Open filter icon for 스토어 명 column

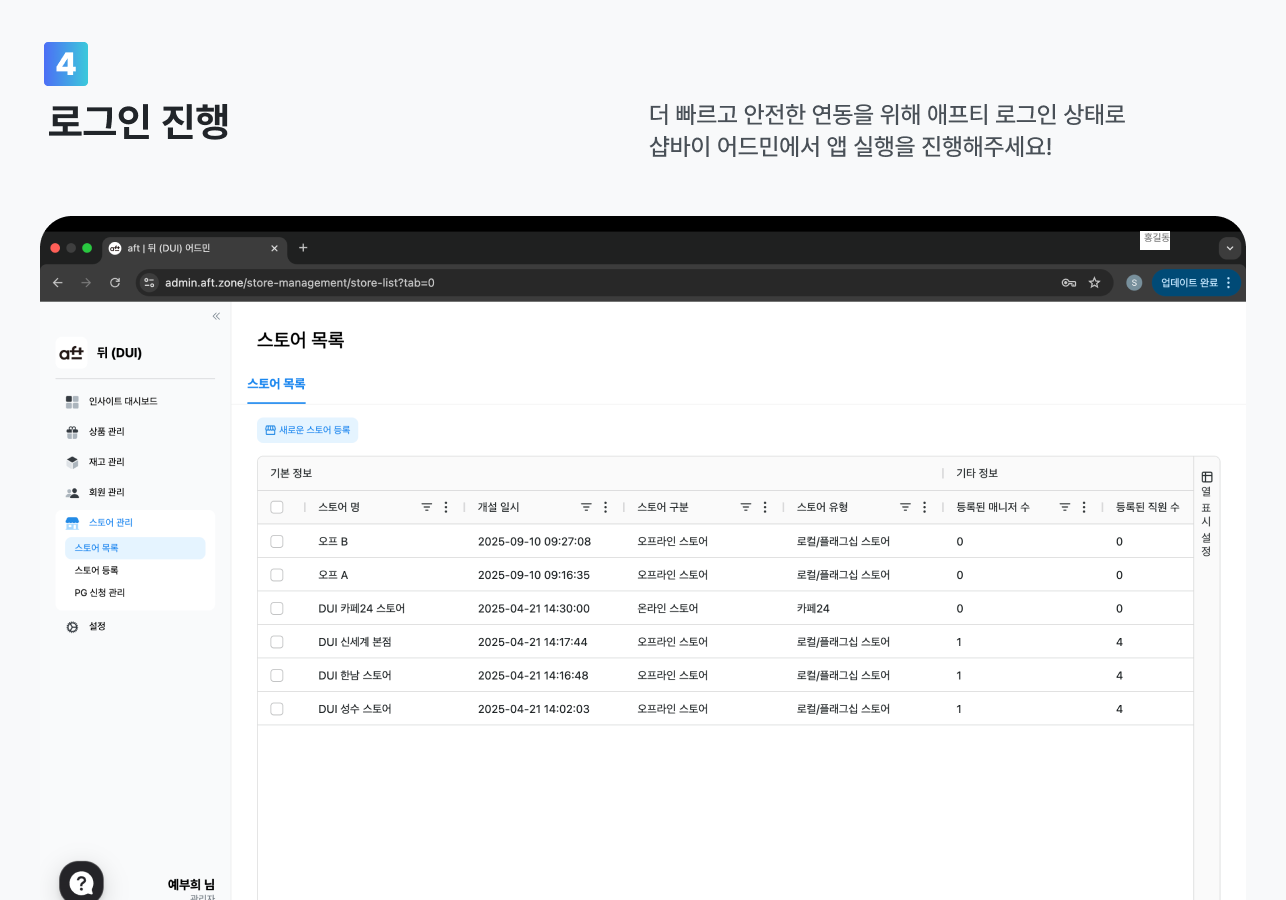[x=427, y=507]
